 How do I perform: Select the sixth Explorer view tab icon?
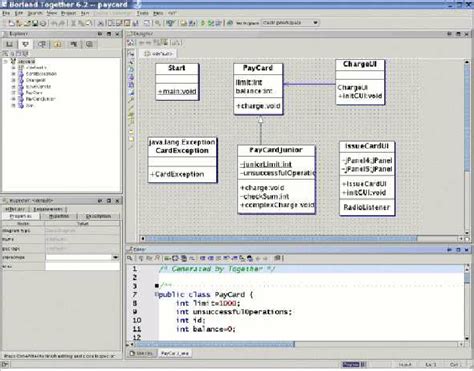coord(89,44)
